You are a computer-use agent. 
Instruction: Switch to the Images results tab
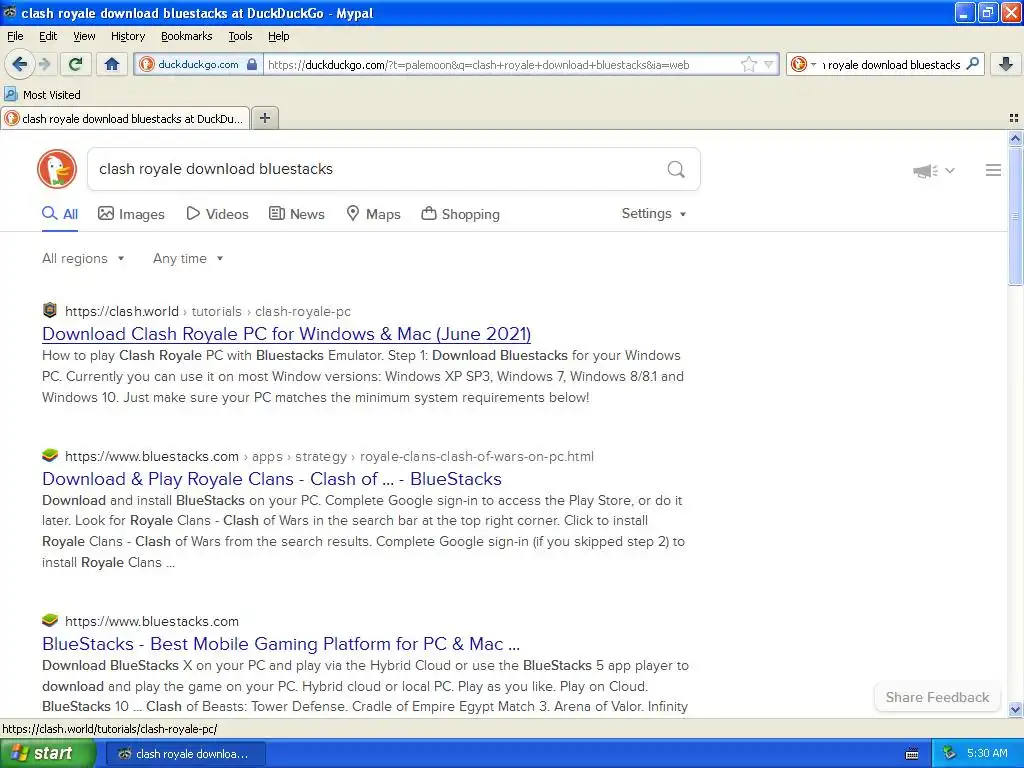[x=131, y=214]
